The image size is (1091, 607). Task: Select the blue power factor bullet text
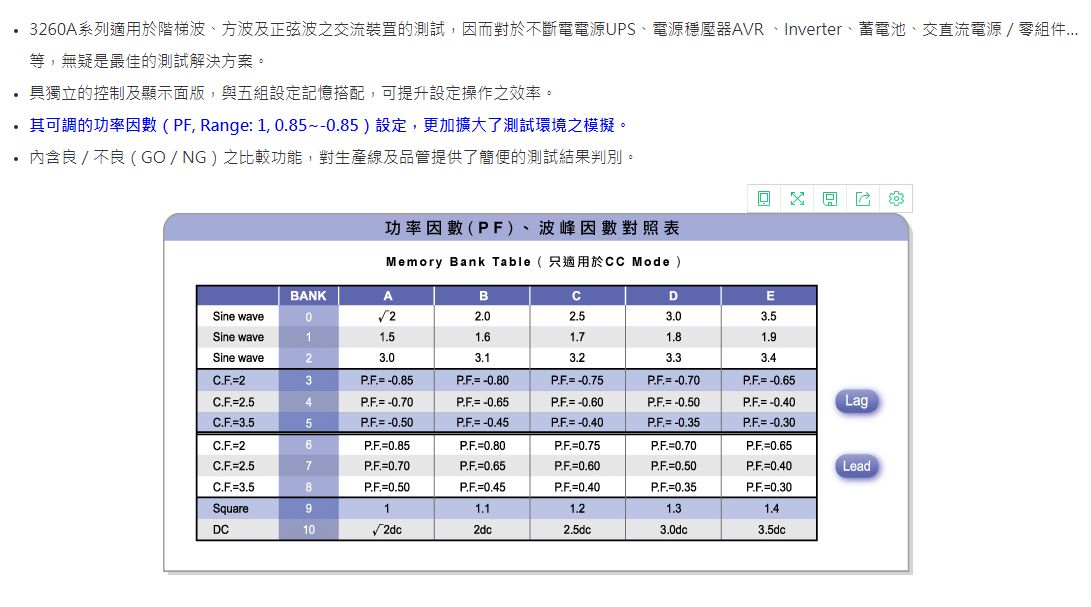[x=328, y=125]
